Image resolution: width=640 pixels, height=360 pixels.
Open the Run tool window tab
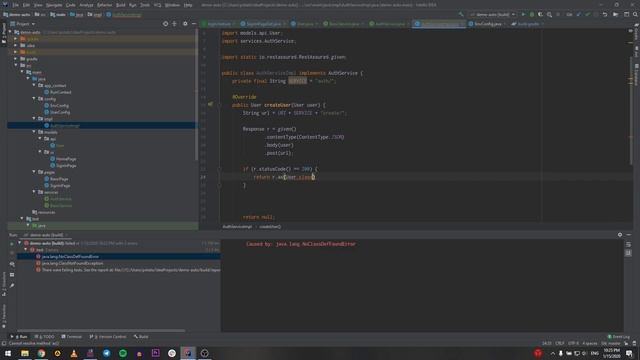click(19, 337)
